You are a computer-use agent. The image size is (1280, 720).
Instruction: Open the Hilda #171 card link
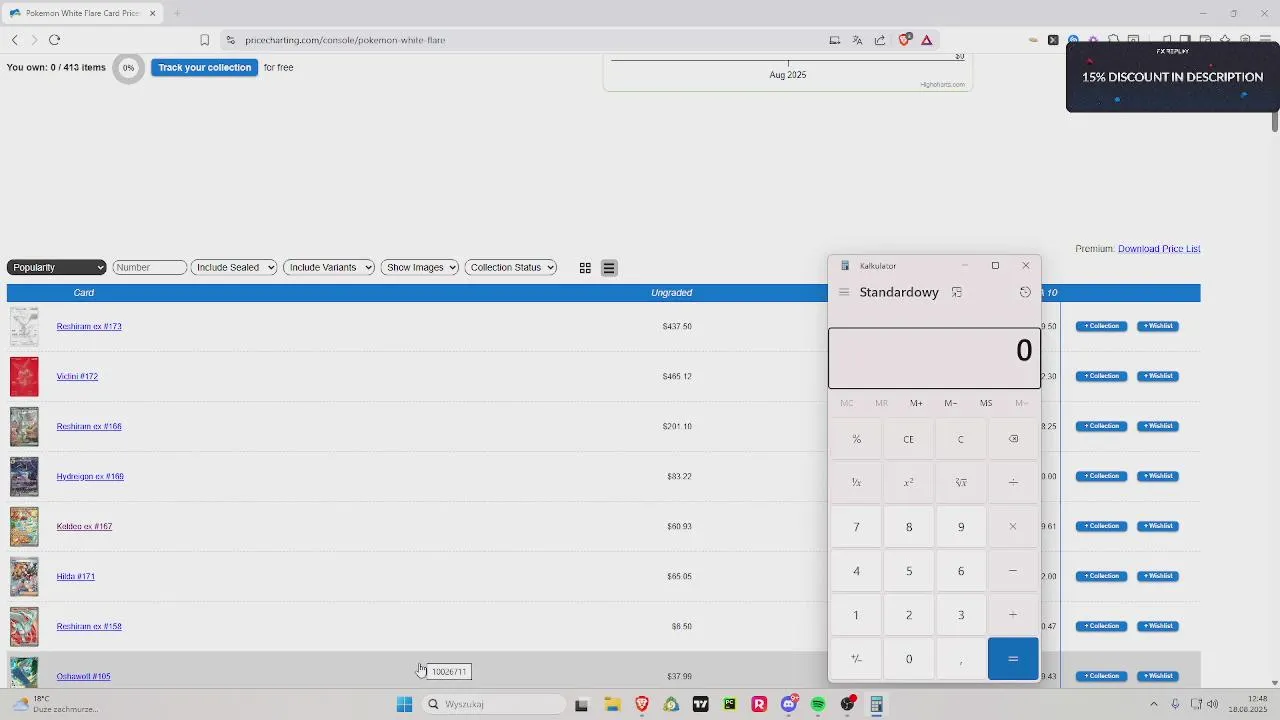pyautogui.click(x=75, y=576)
